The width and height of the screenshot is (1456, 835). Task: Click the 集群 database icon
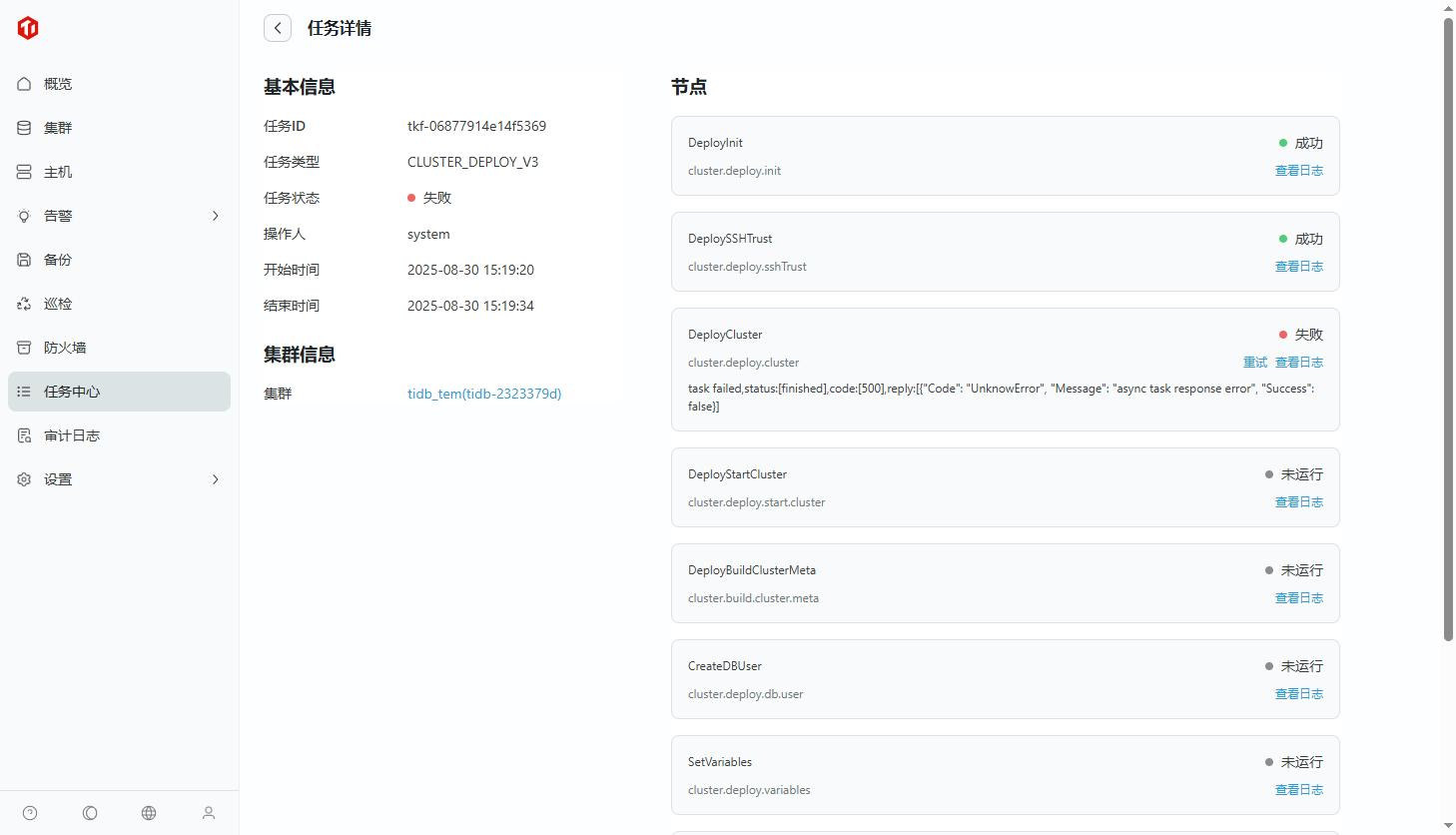24,128
